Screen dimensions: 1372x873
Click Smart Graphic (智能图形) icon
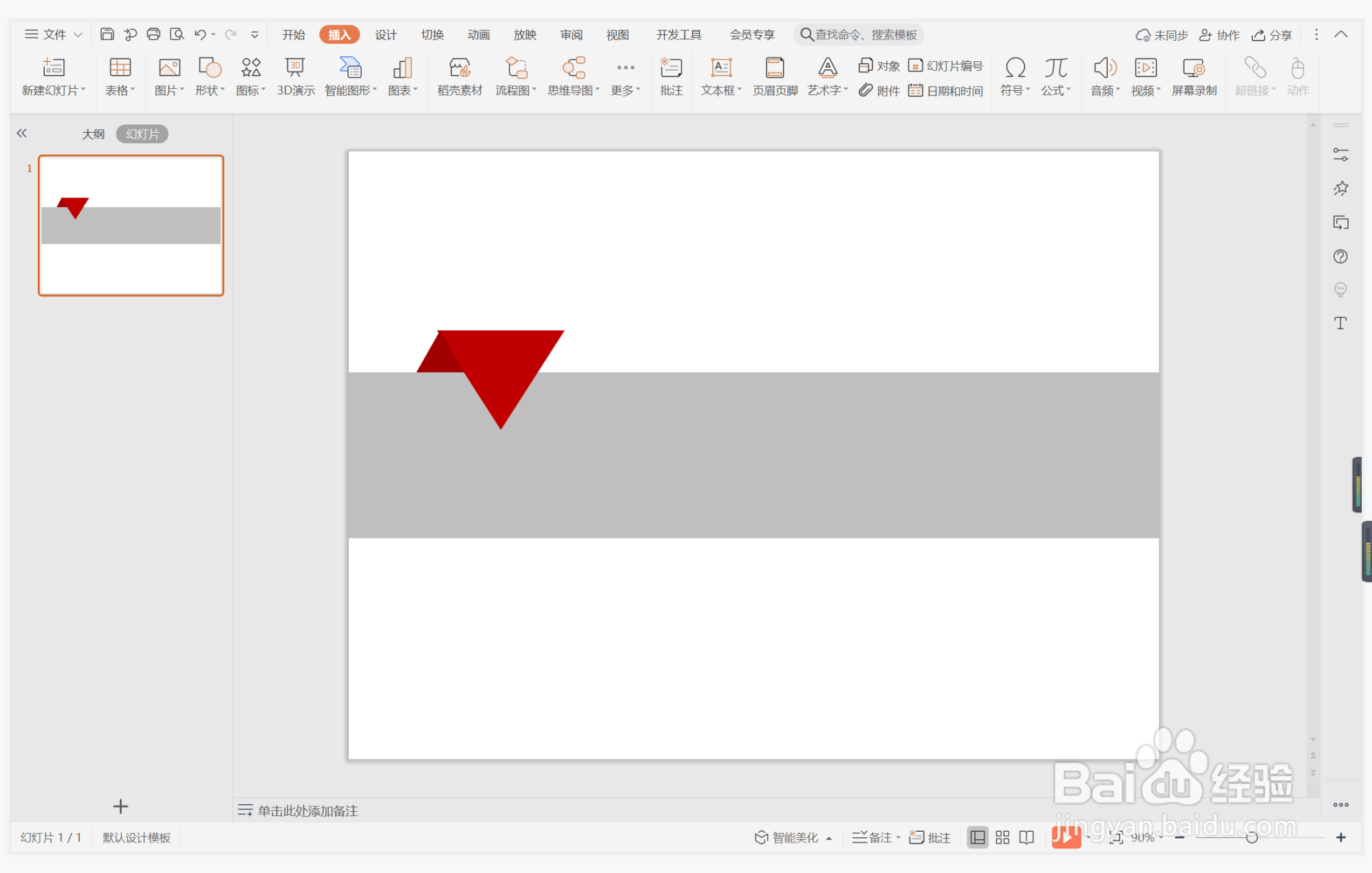[350, 68]
